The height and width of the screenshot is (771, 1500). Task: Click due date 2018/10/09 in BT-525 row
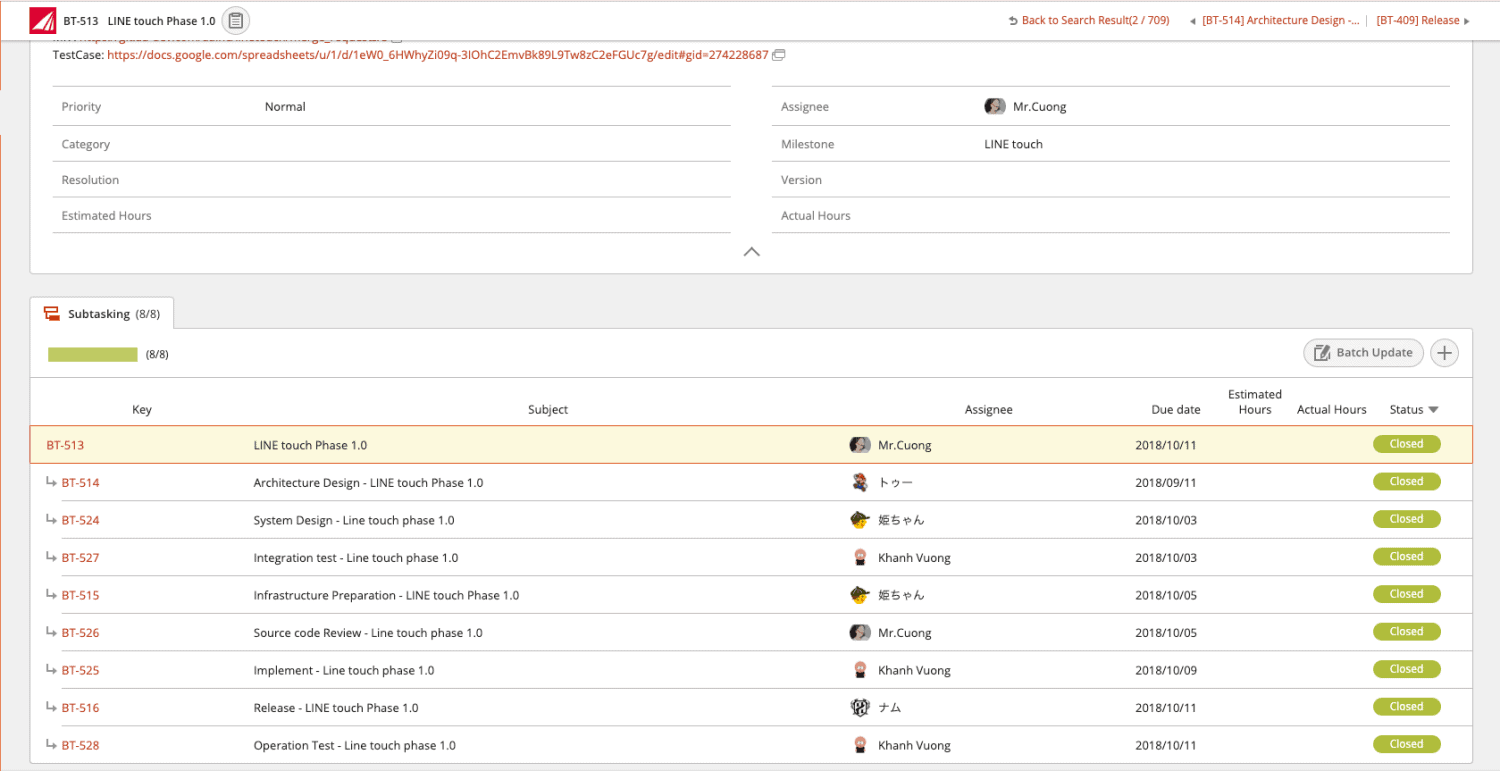coord(1166,670)
